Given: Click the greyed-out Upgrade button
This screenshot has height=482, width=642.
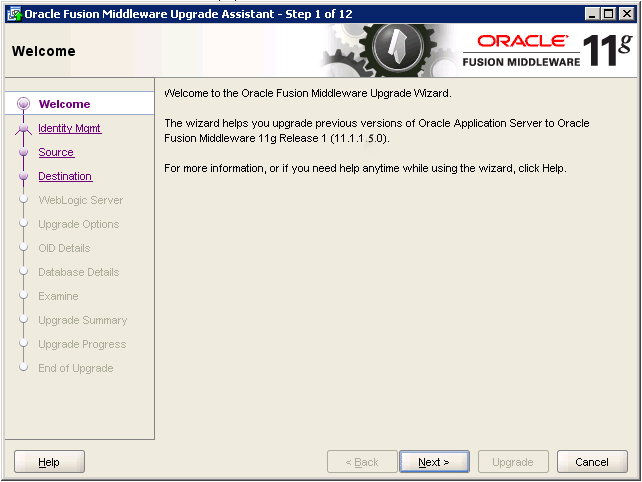Looking at the screenshot, I should (x=513, y=462).
